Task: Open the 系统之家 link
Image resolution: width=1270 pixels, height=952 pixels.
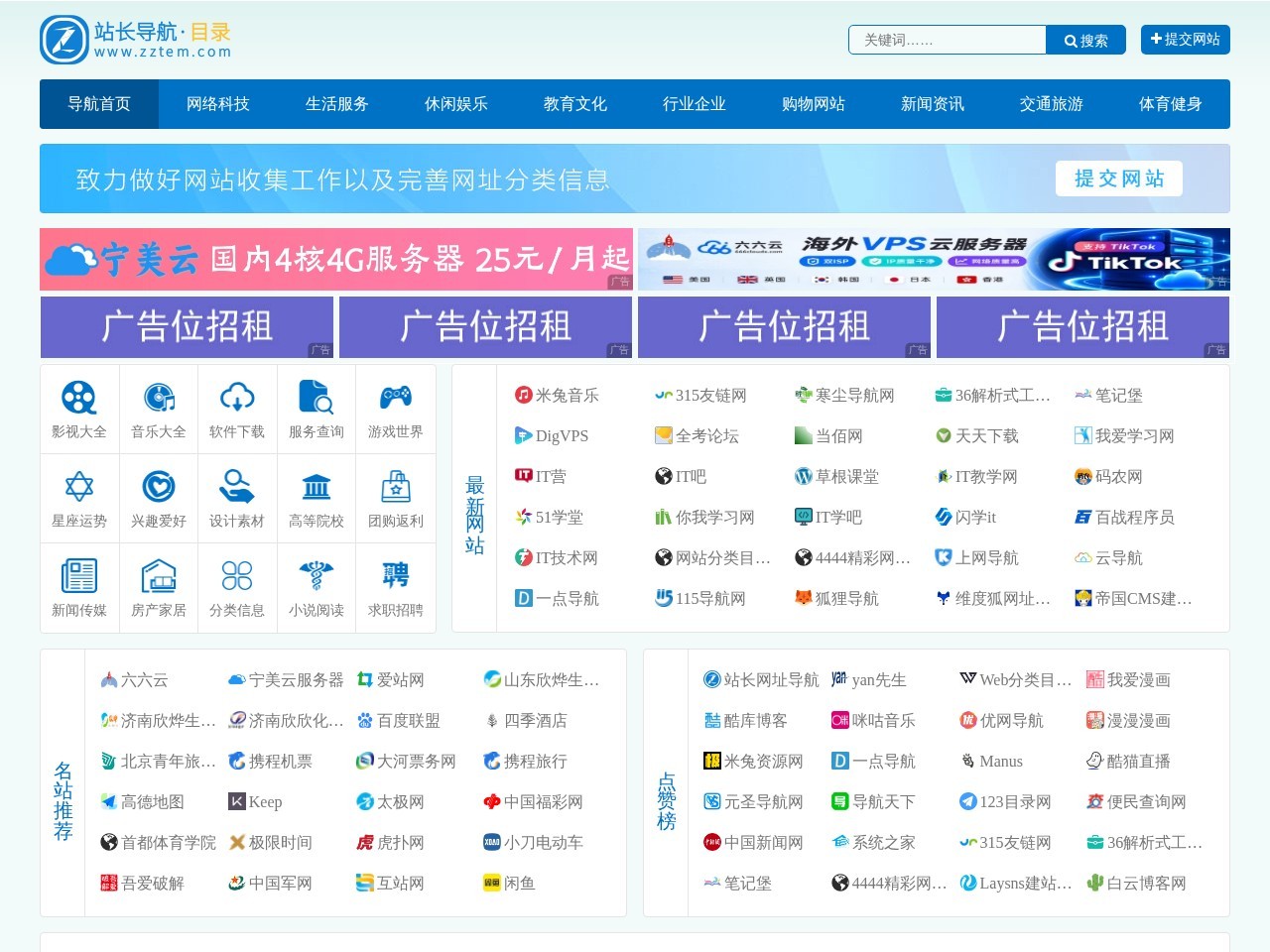Action: pyautogui.click(x=883, y=842)
